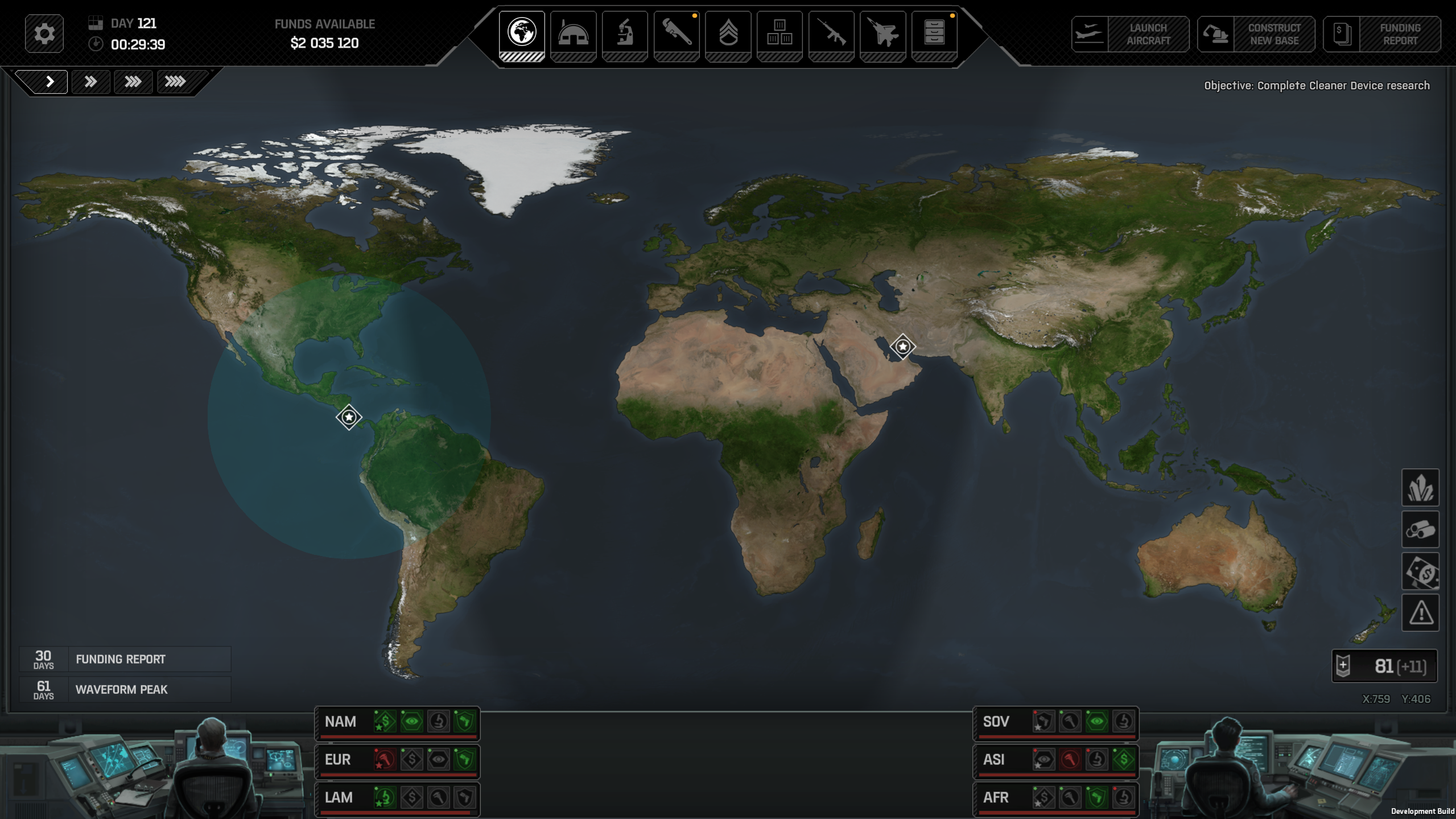This screenshot has width=1456, height=819.
Task: Toggle the warning triangle map overlay
Action: pos(1420,613)
